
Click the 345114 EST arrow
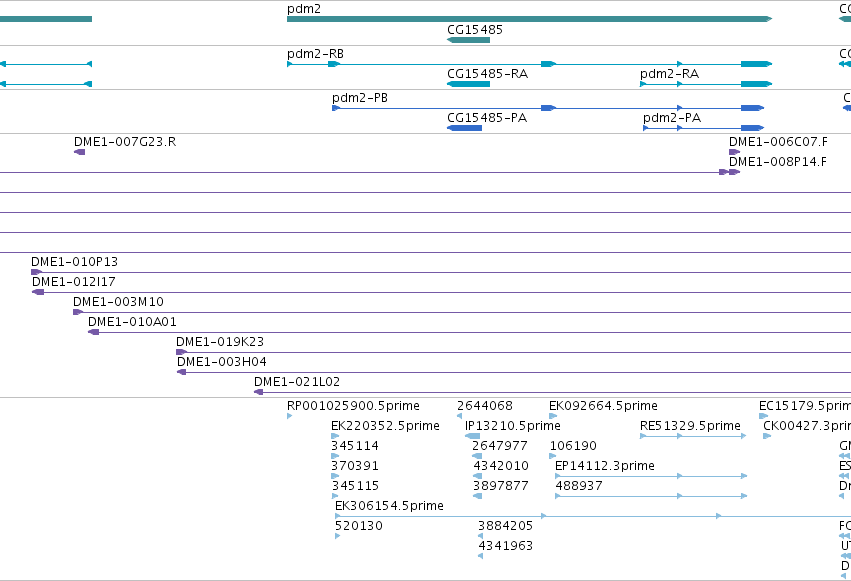coord(335,456)
